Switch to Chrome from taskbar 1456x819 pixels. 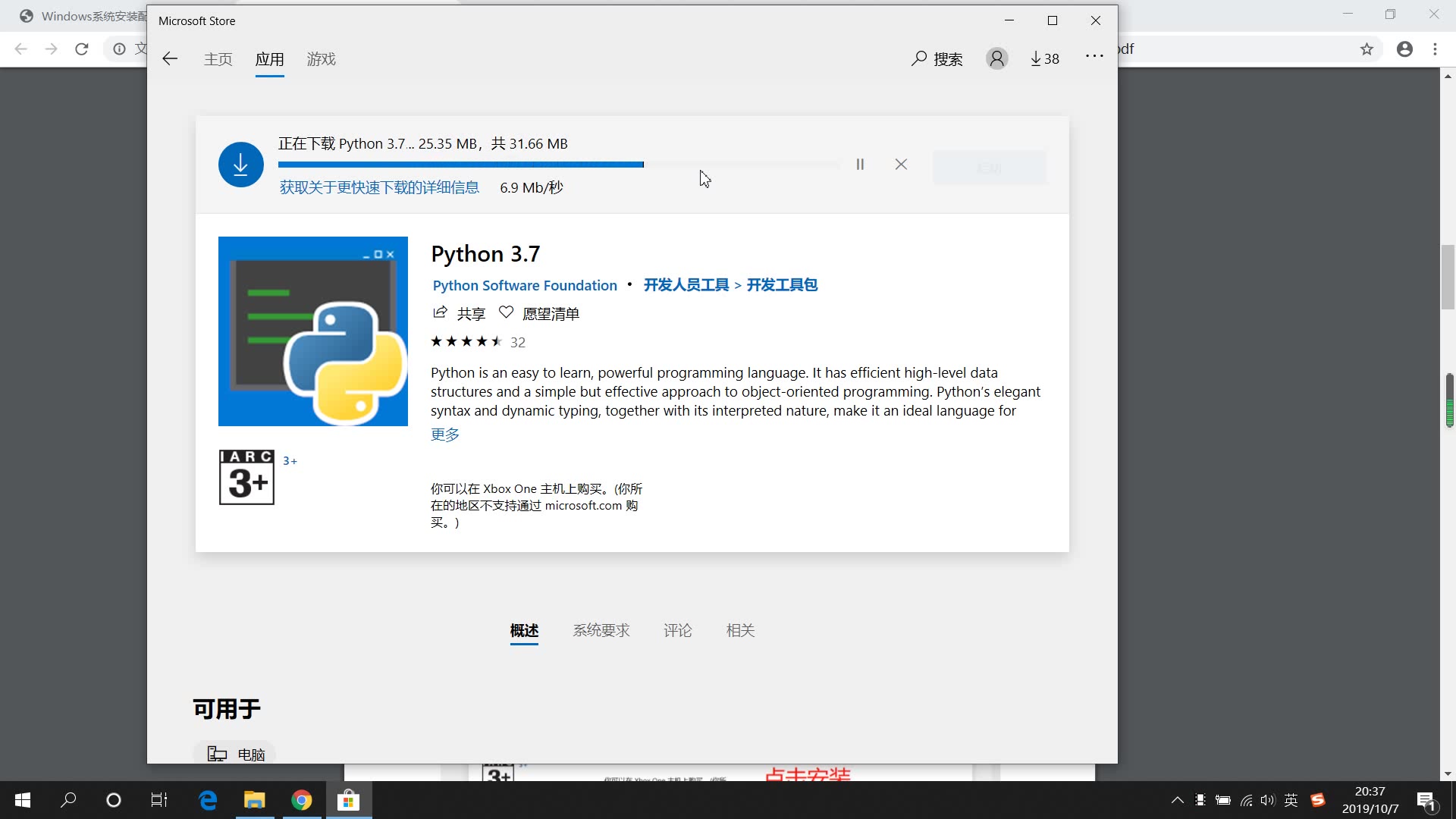tap(301, 800)
